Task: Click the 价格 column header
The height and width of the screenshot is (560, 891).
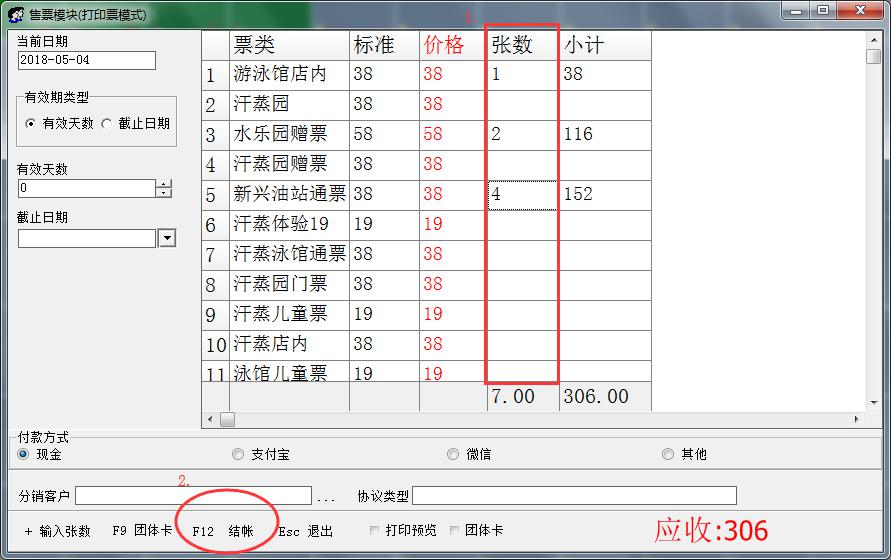Action: [x=452, y=45]
